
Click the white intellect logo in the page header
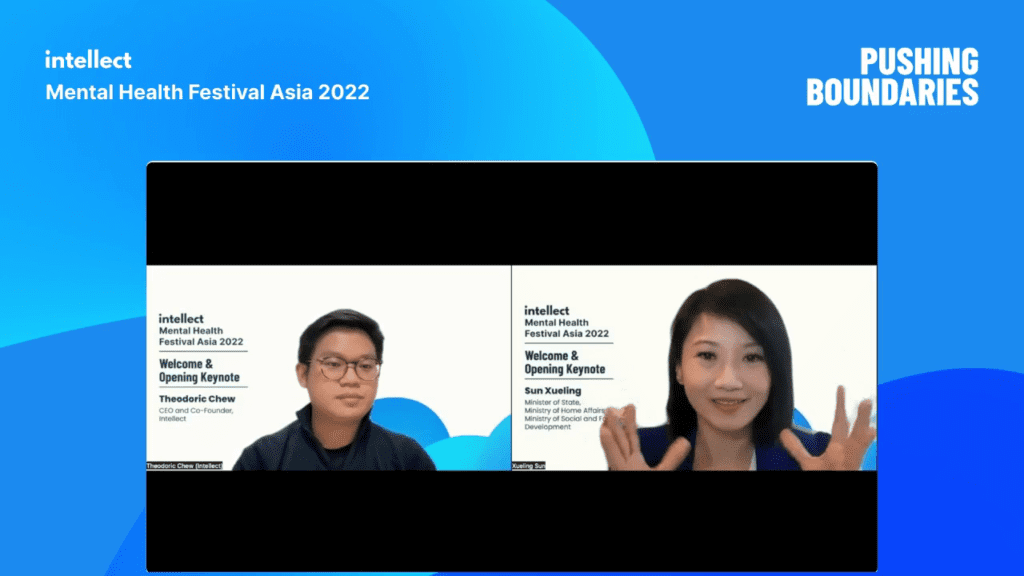tap(88, 60)
